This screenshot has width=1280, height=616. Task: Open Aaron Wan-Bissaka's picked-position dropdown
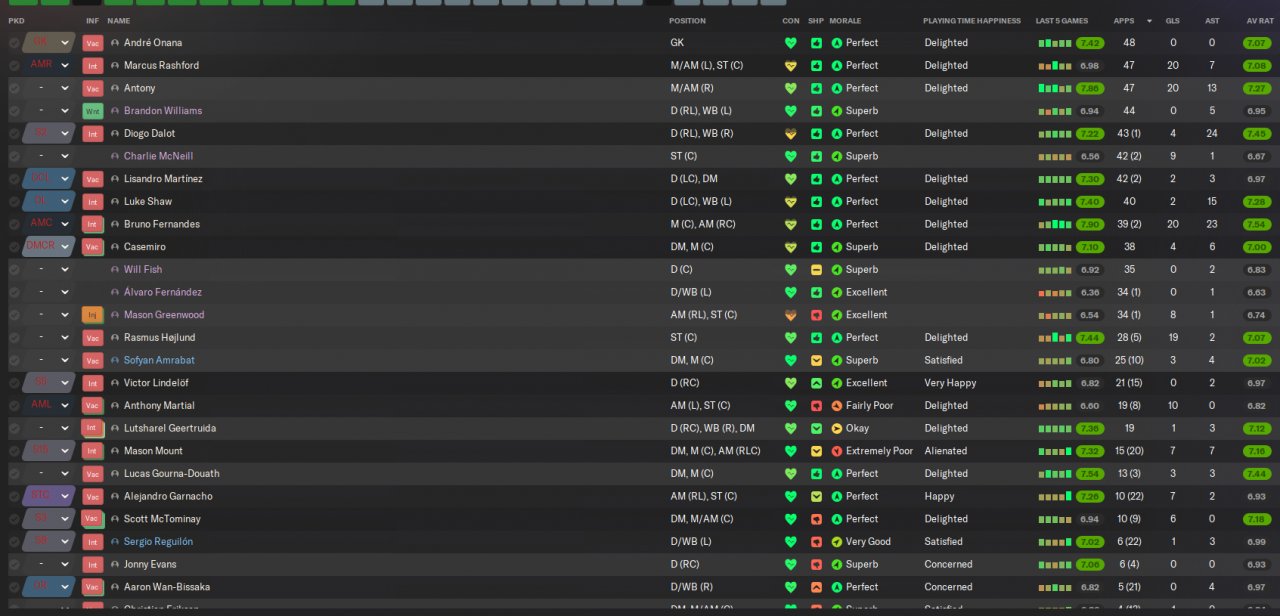pos(49,587)
